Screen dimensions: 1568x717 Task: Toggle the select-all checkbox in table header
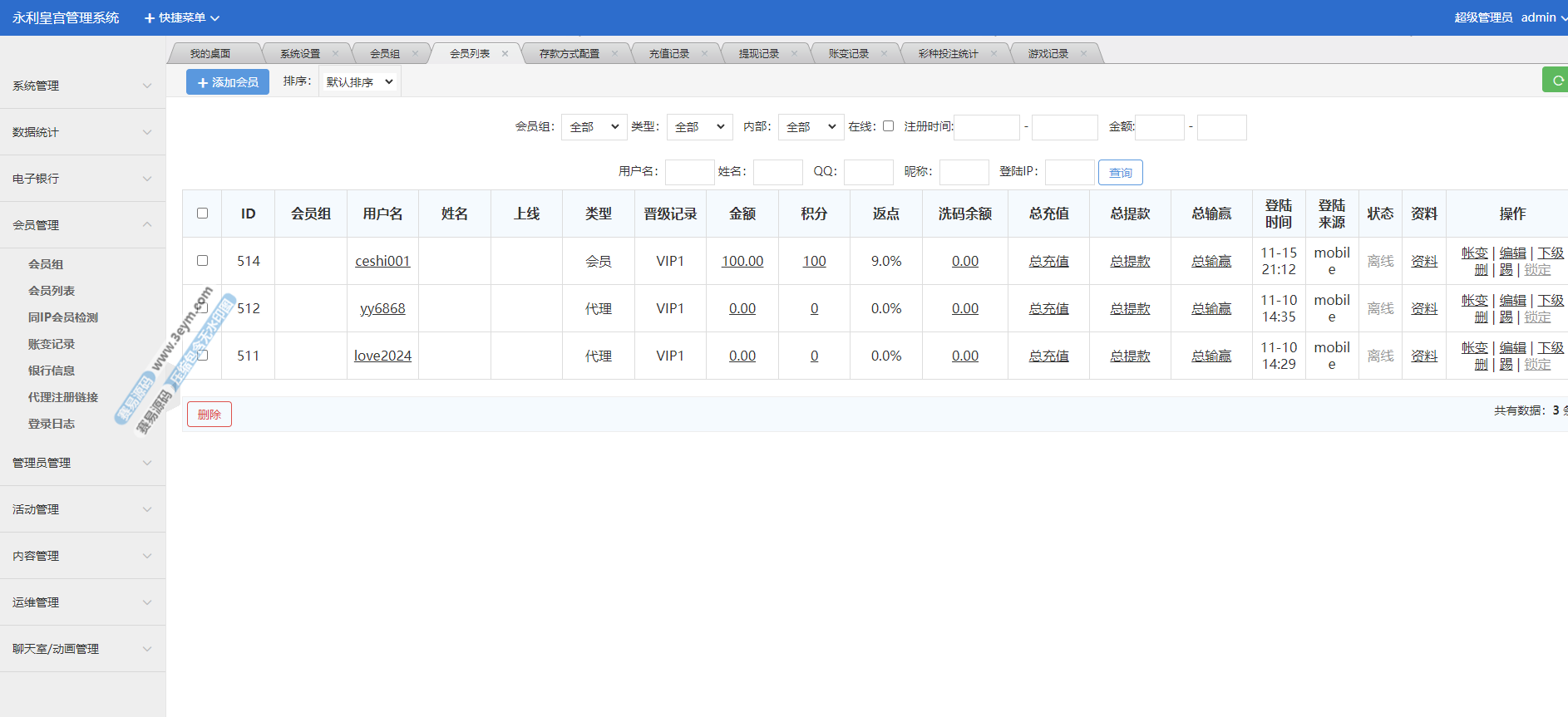[202, 214]
